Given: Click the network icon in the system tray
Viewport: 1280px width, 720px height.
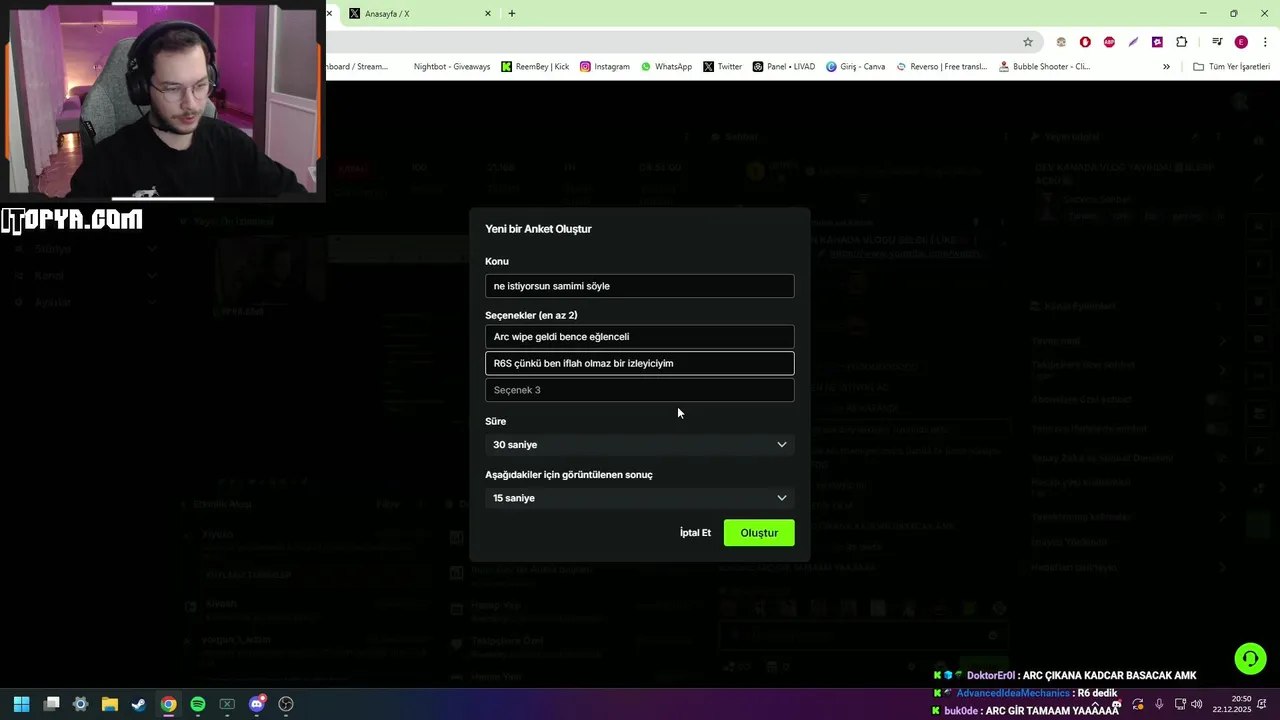Looking at the screenshot, I should point(1178,704).
